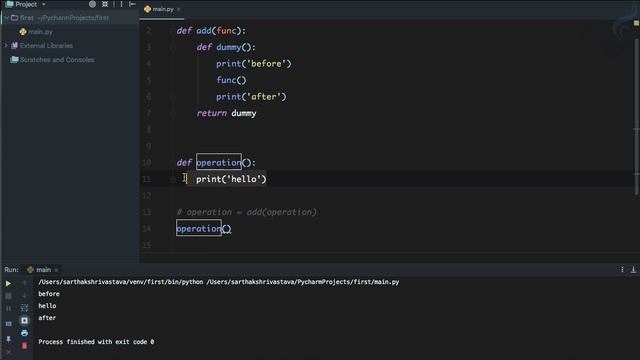Screen dimensions: 640x360
Task: Click 'operation()' call on line 14
Action: pyautogui.click(x=204, y=229)
